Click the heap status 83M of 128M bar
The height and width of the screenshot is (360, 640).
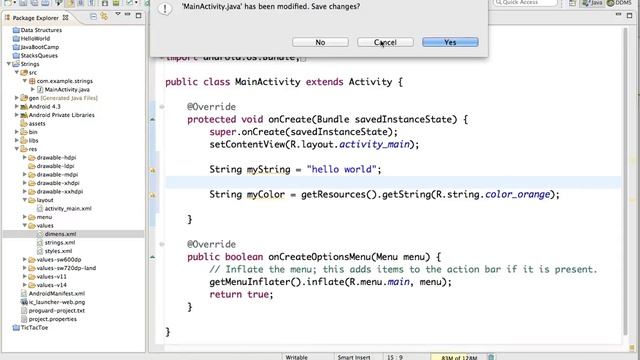[x=459, y=357]
